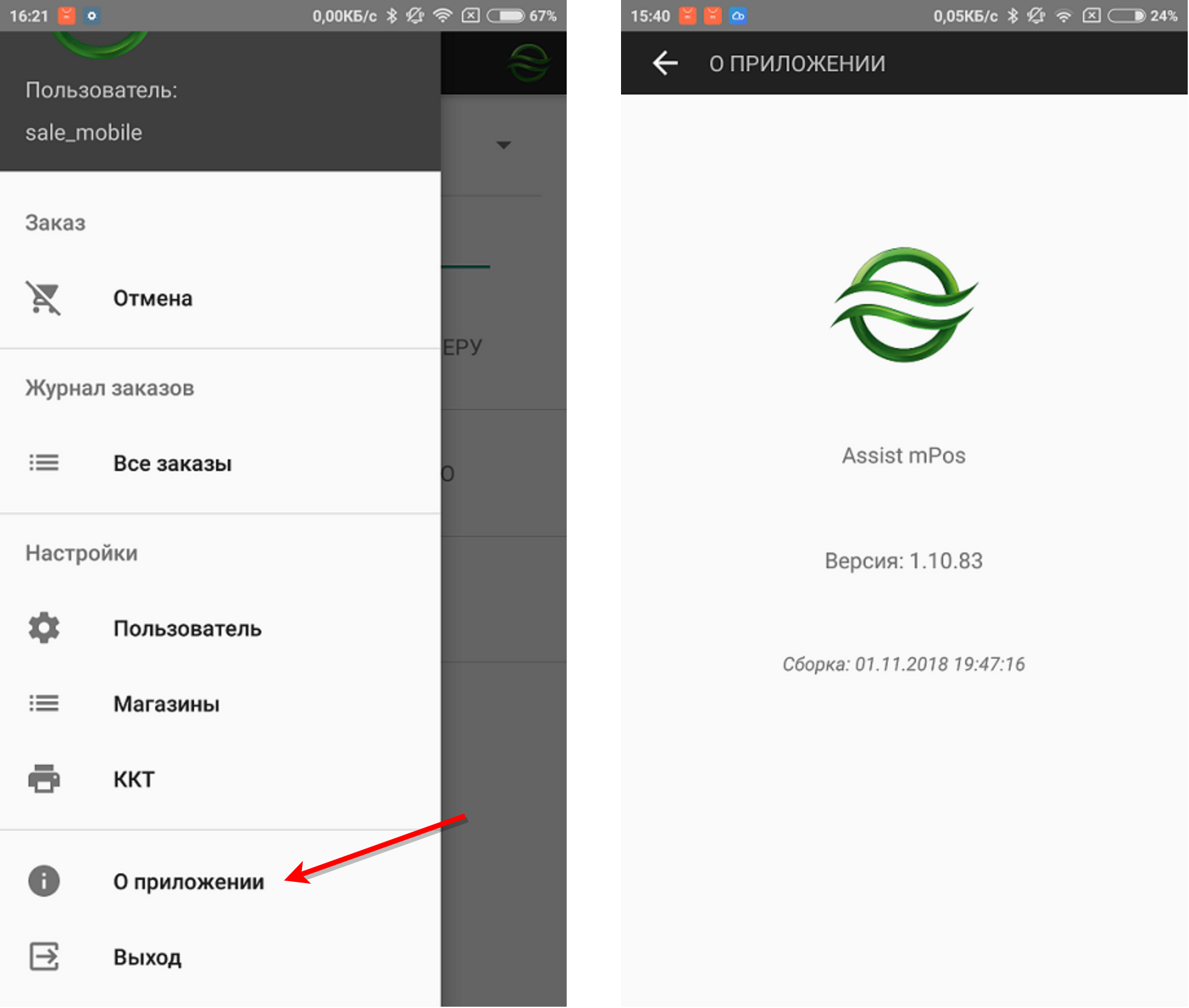Tap the Версия: 1.10.83 version text
The image size is (1189, 1008).
tap(903, 560)
